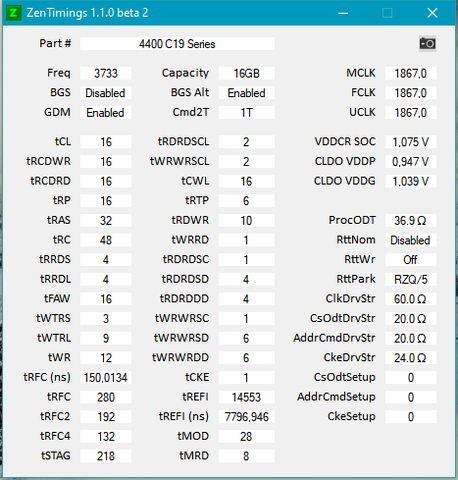This screenshot has height=480, width=458.
Task: Select the tRAS value 32
Action: click(106, 220)
